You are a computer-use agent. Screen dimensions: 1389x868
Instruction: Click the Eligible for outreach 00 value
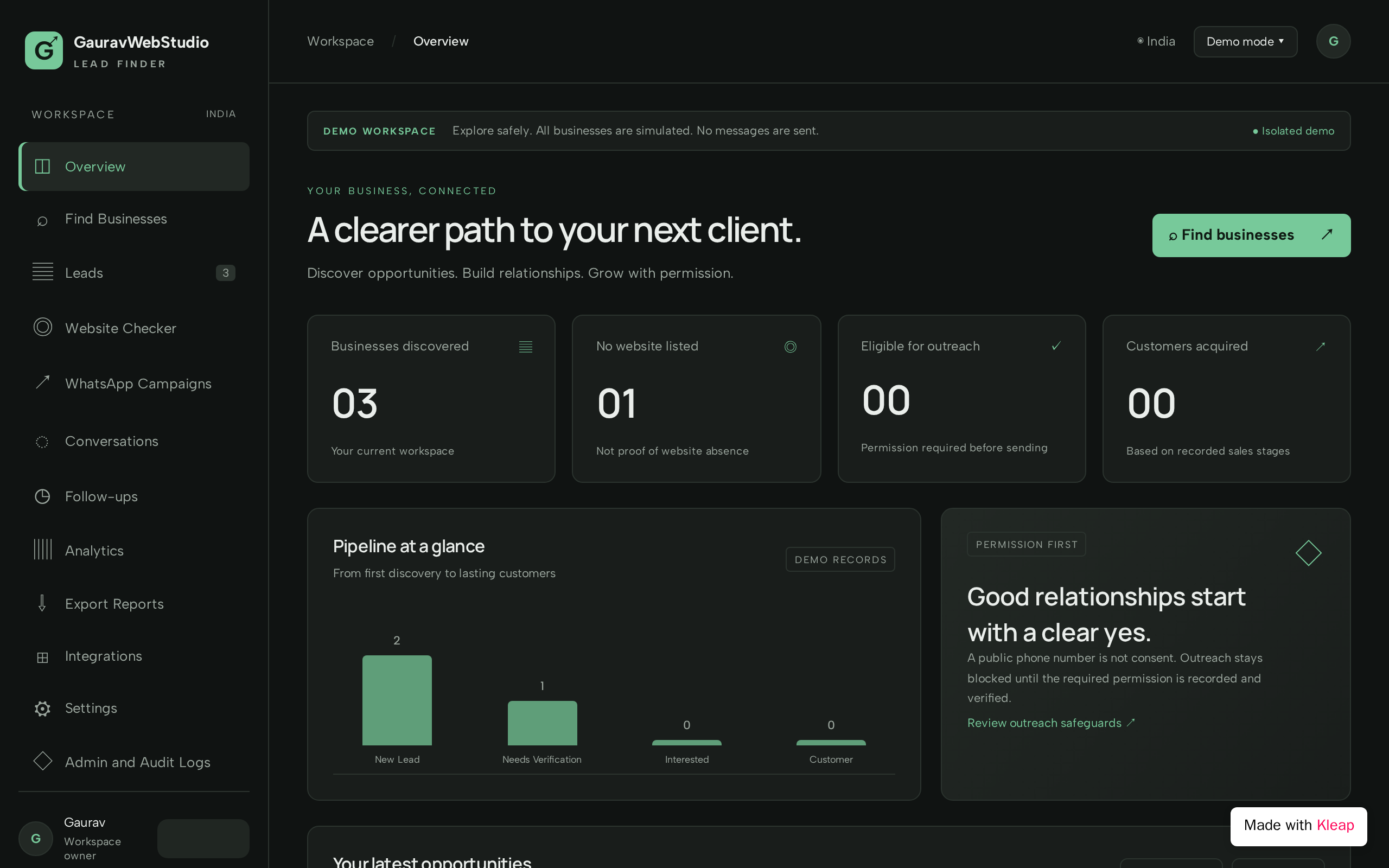point(886,400)
